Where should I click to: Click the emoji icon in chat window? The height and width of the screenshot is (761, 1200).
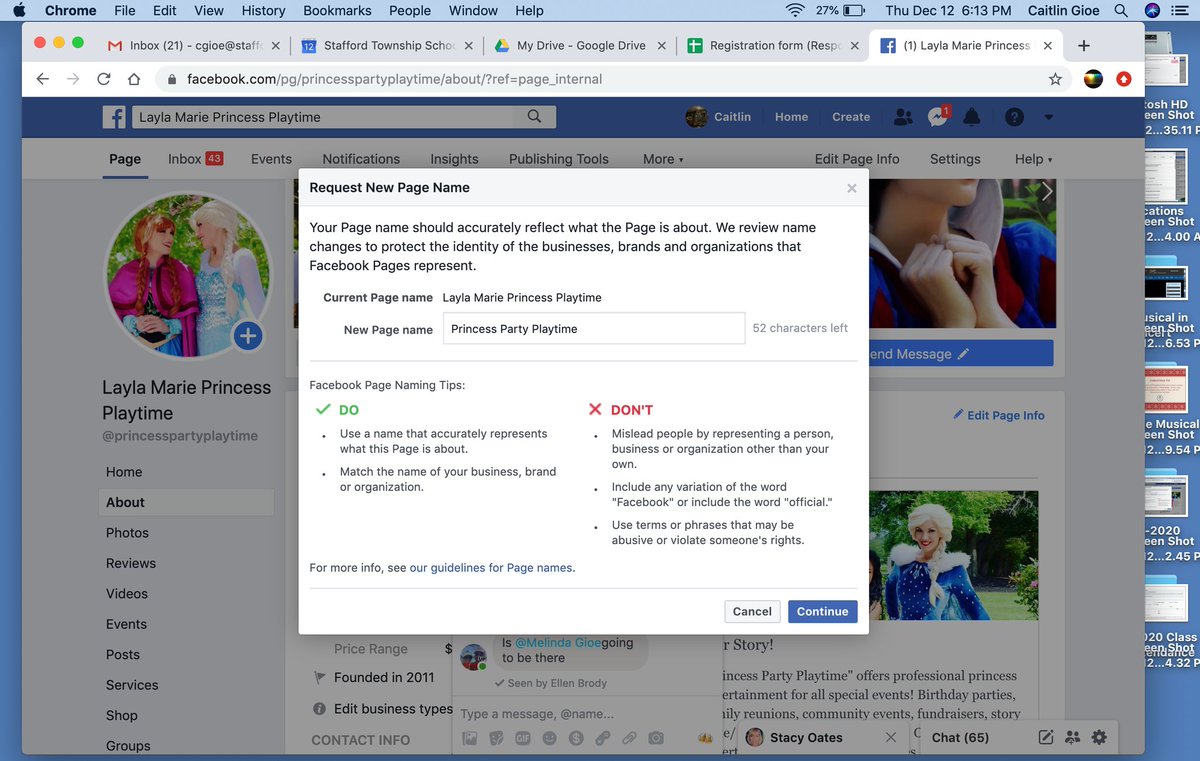(549, 738)
